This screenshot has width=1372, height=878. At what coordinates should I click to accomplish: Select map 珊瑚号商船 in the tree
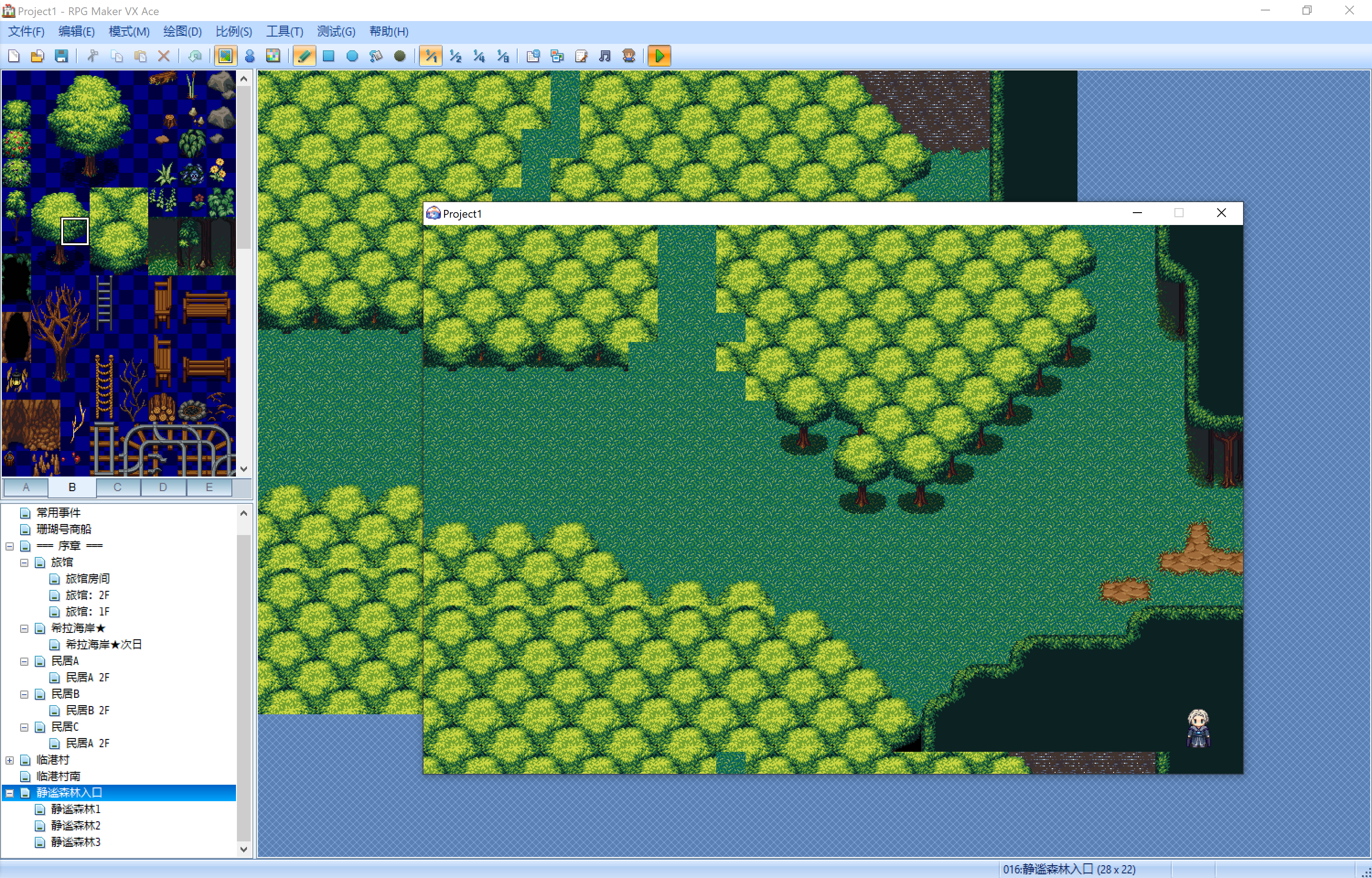pos(64,529)
